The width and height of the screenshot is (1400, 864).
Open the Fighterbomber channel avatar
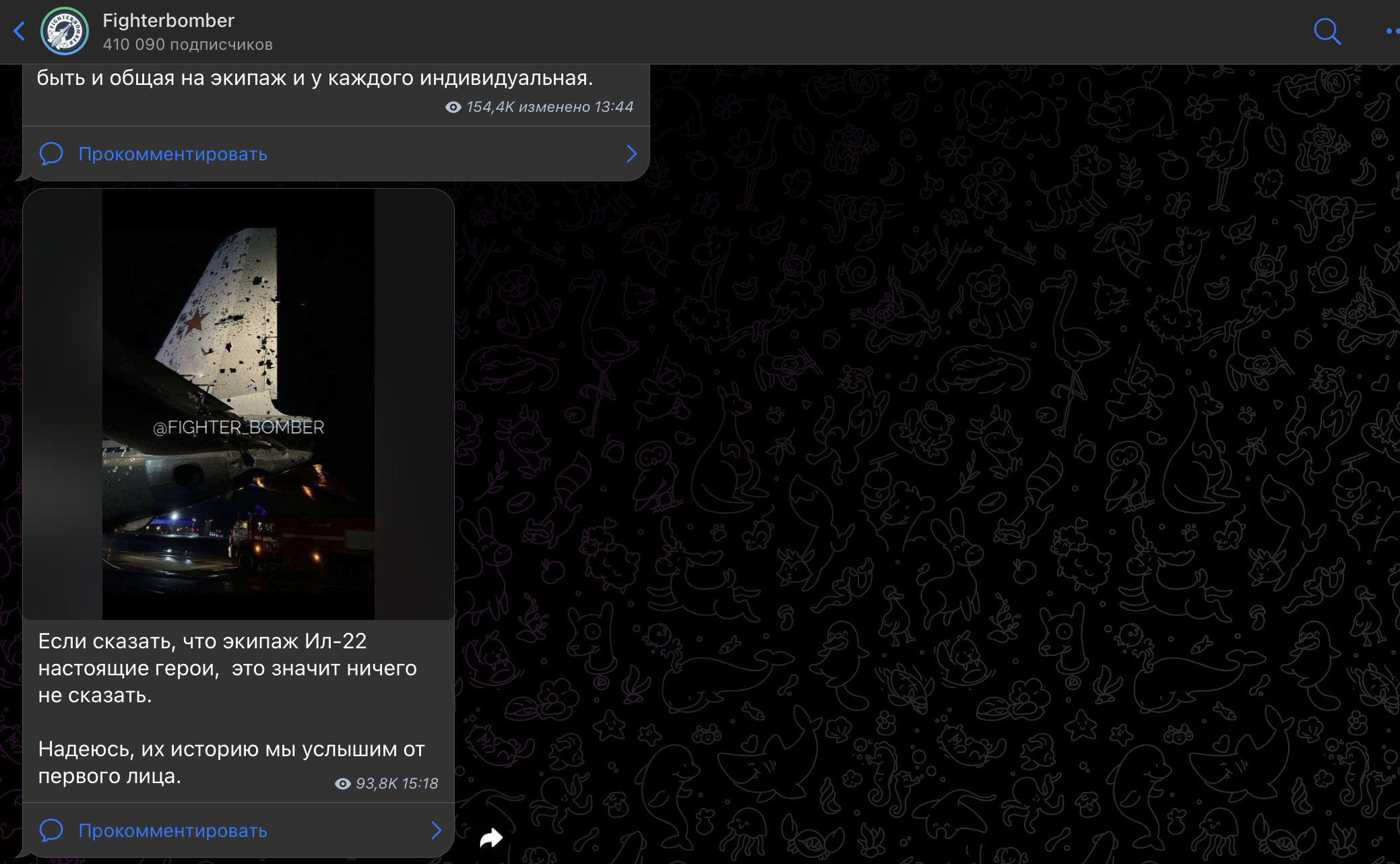click(x=65, y=31)
